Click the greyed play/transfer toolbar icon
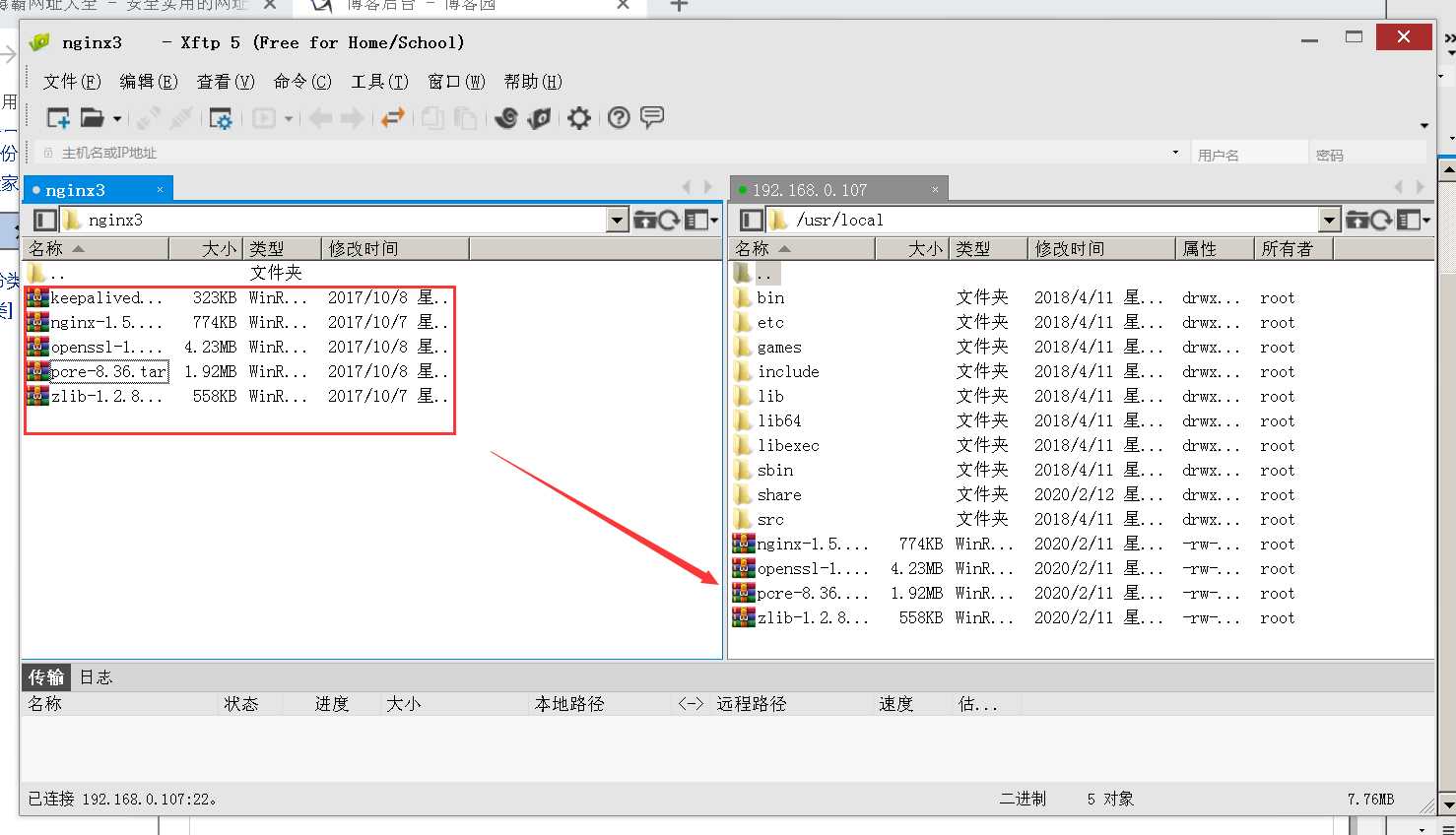1456x835 pixels. click(x=264, y=118)
